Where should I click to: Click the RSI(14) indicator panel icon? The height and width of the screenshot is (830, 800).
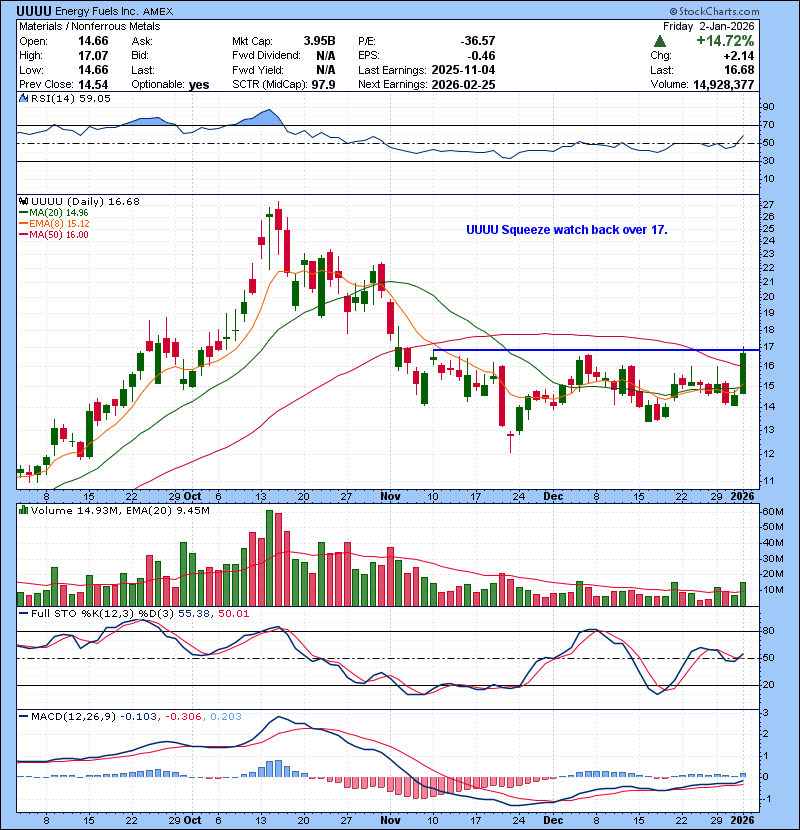point(23,98)
